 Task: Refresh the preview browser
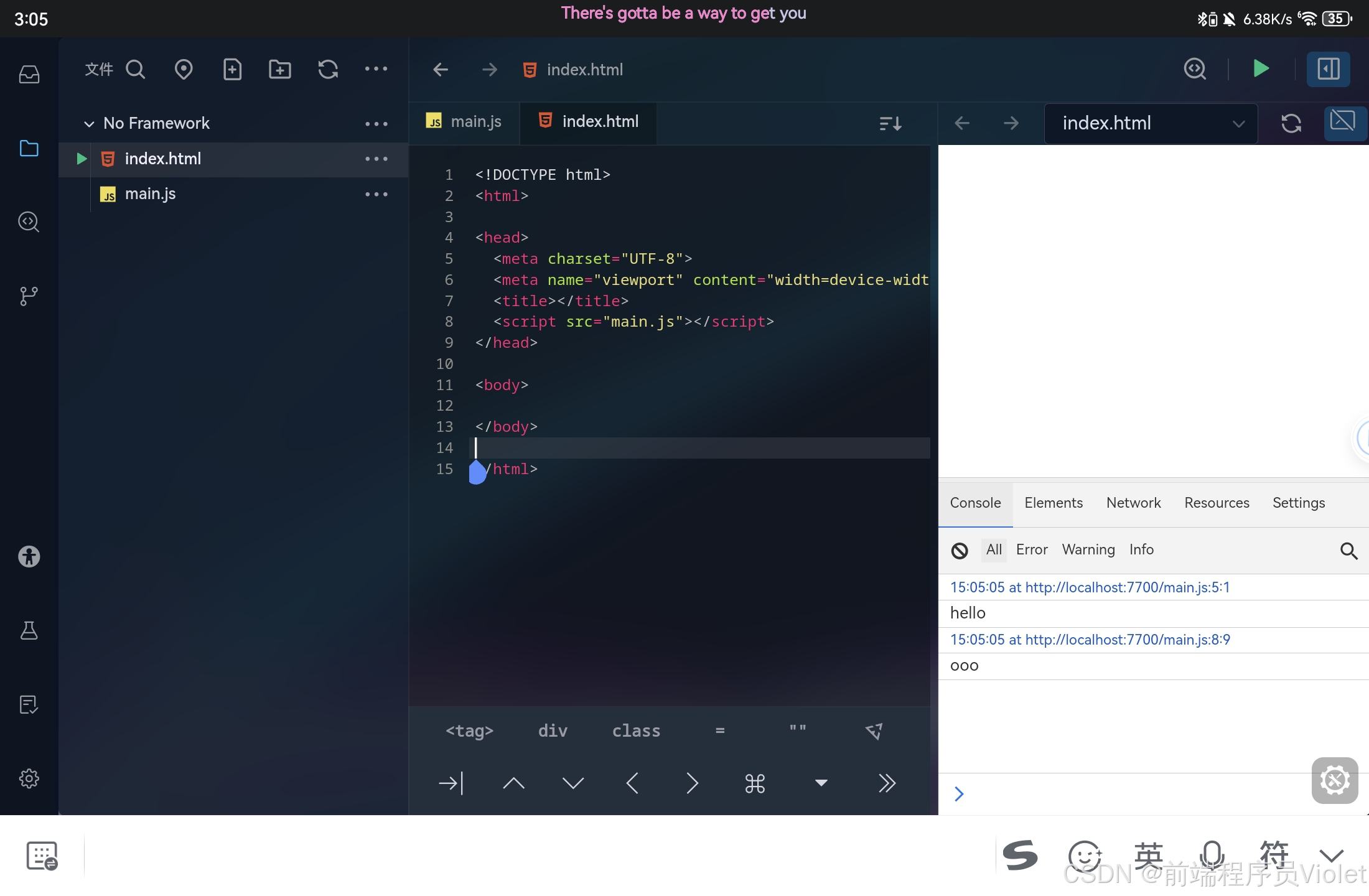tap(1291, 123)
